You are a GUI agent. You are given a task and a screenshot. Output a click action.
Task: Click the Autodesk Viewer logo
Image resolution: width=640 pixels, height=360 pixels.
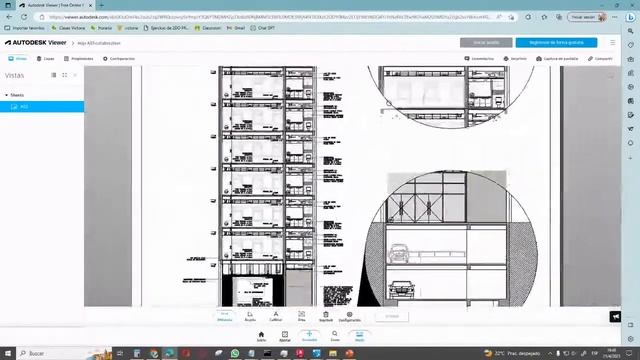[36, 42]
